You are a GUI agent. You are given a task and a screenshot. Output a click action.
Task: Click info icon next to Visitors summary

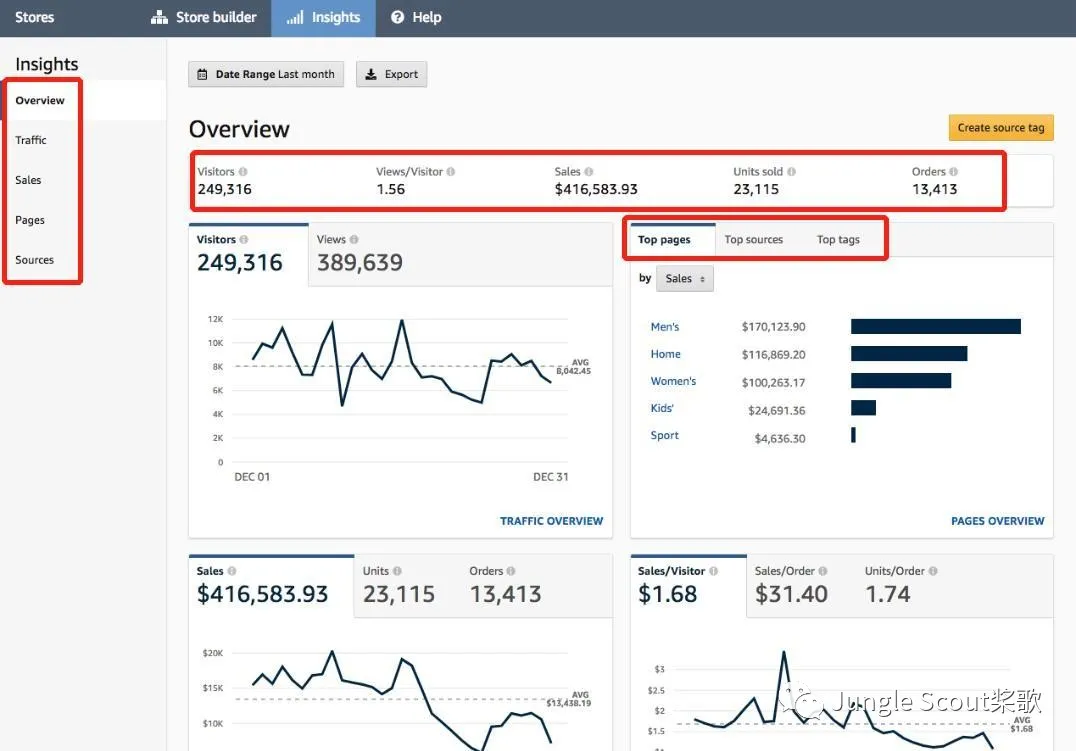pos(243,172)
